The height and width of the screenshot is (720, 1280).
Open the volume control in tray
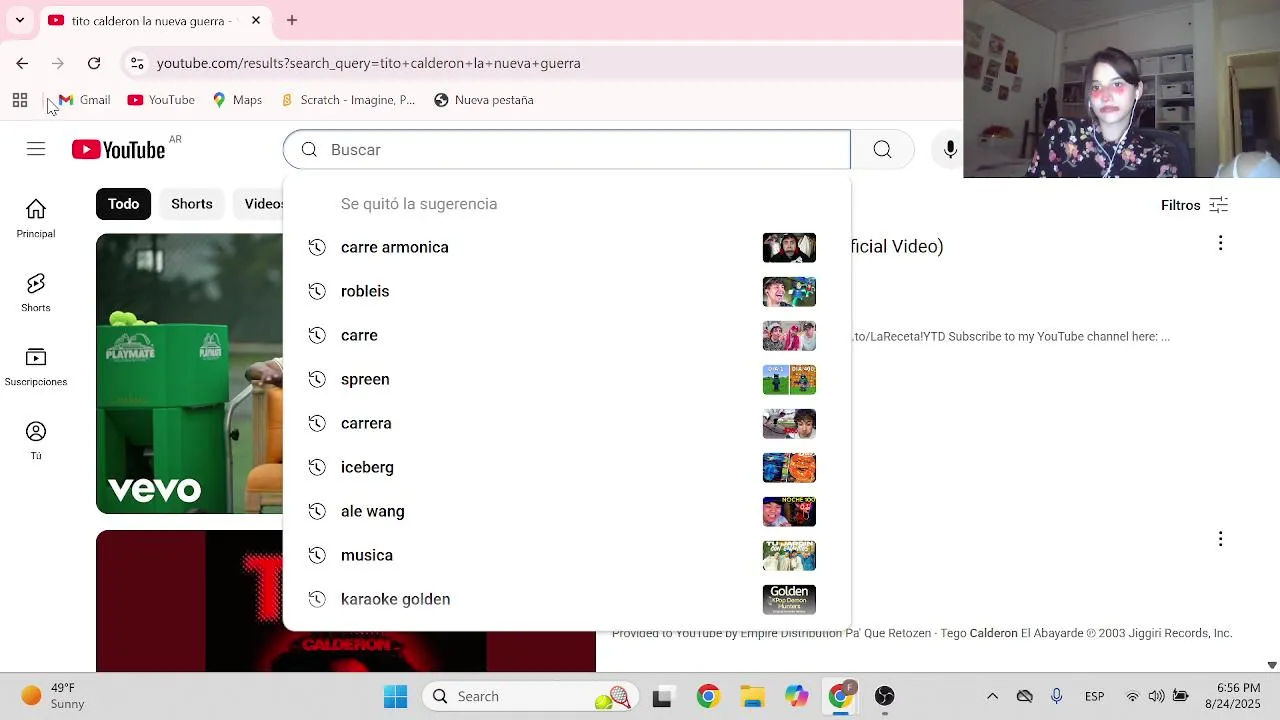point(1156,696)
